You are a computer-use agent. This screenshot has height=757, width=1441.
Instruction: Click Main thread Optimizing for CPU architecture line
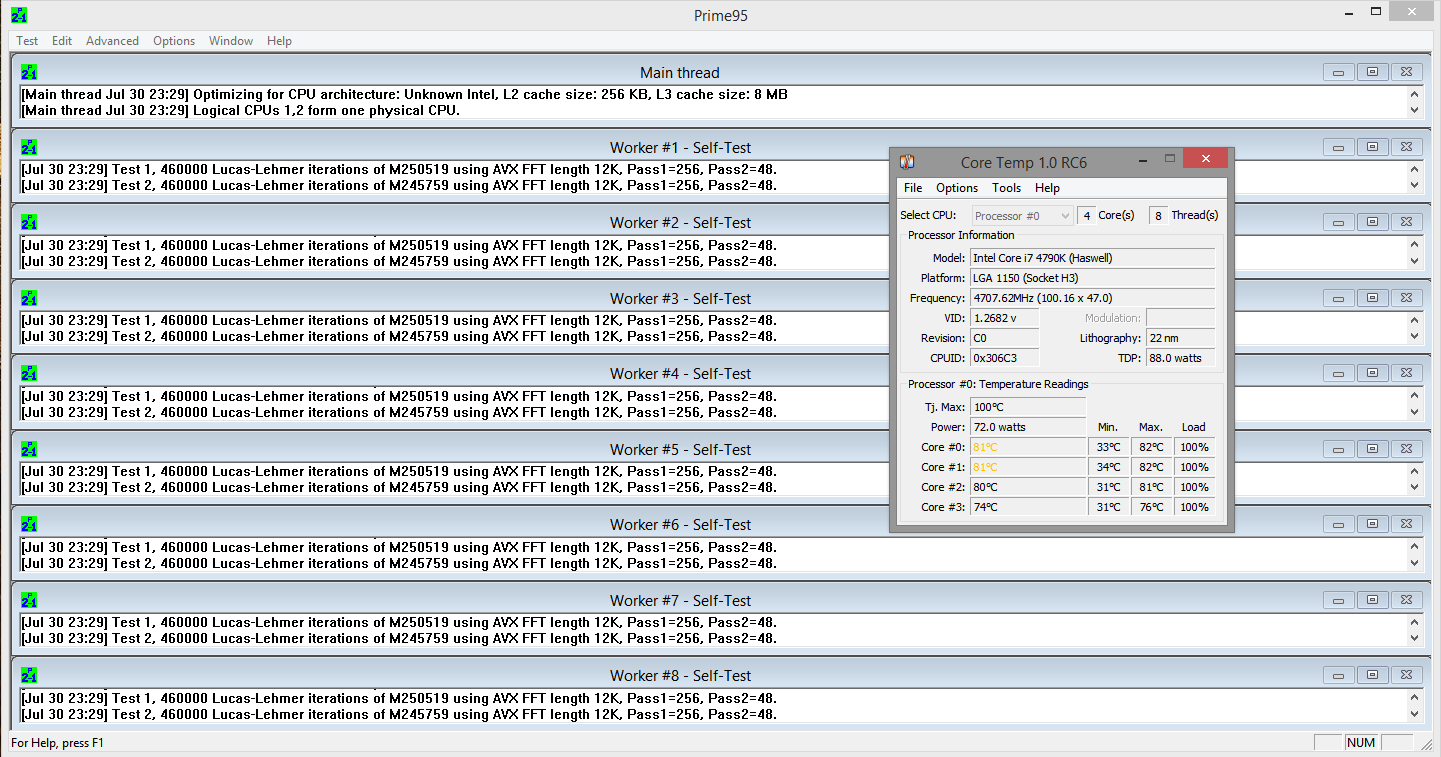[404, 95]
